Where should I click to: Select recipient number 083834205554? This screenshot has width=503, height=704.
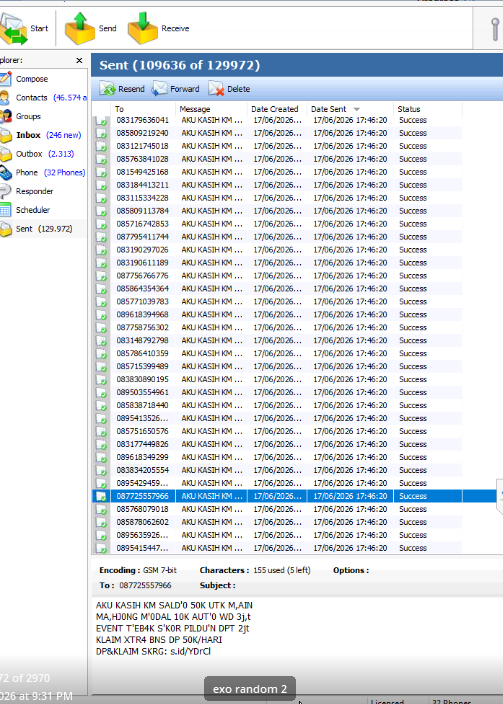pos(143,471)
